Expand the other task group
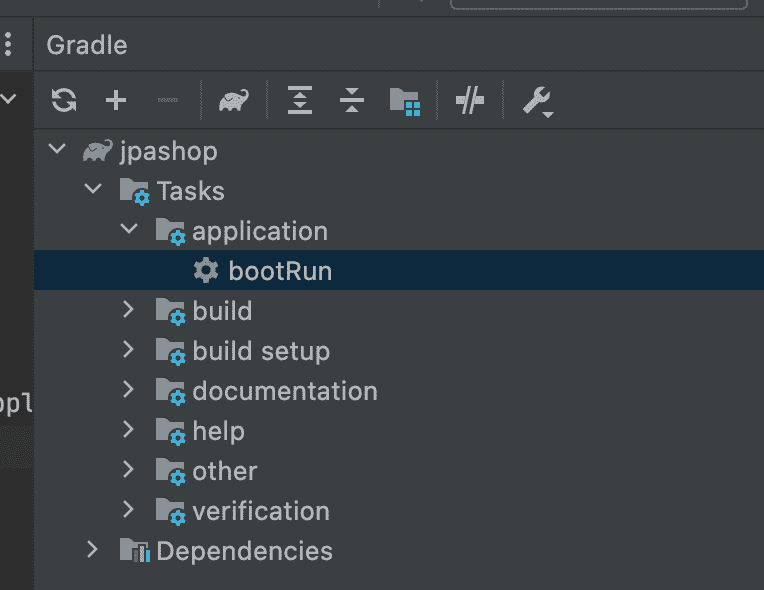 pos(129,469)
